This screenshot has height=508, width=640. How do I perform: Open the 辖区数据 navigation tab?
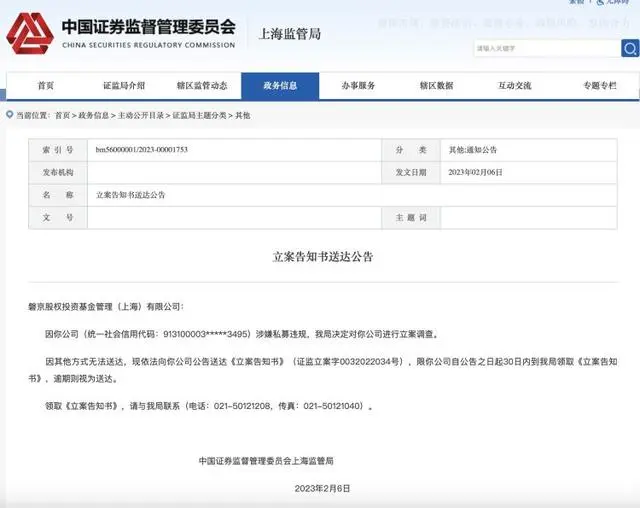point(436,86)
